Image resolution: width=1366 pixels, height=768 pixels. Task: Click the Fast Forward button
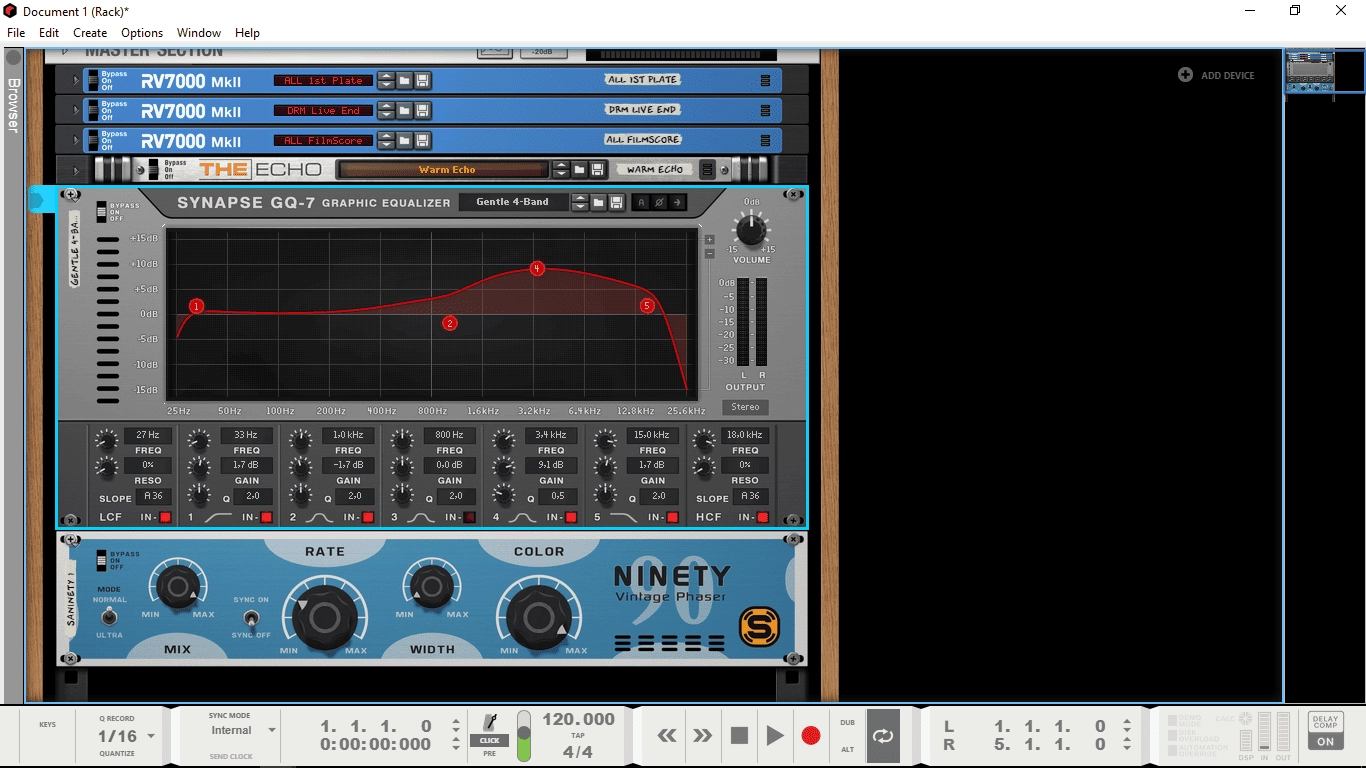(x=703, y=736)
